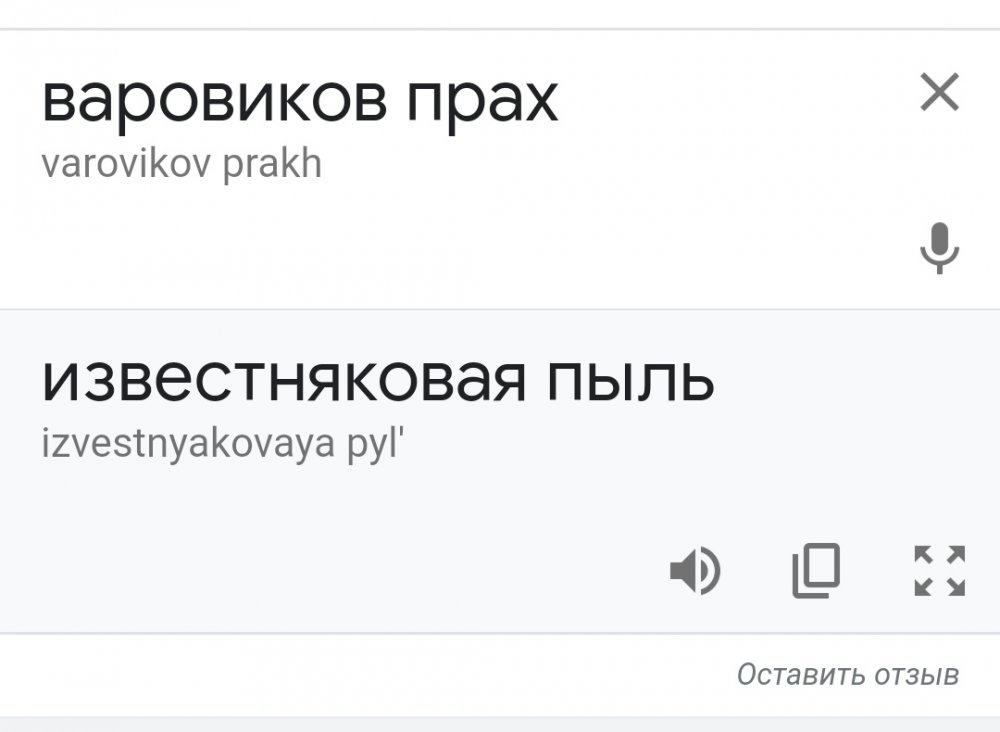Tap the romanized text 'izvestnyakovaya'
This screenshot has height=732, width=1000.
tap(188, 441)
